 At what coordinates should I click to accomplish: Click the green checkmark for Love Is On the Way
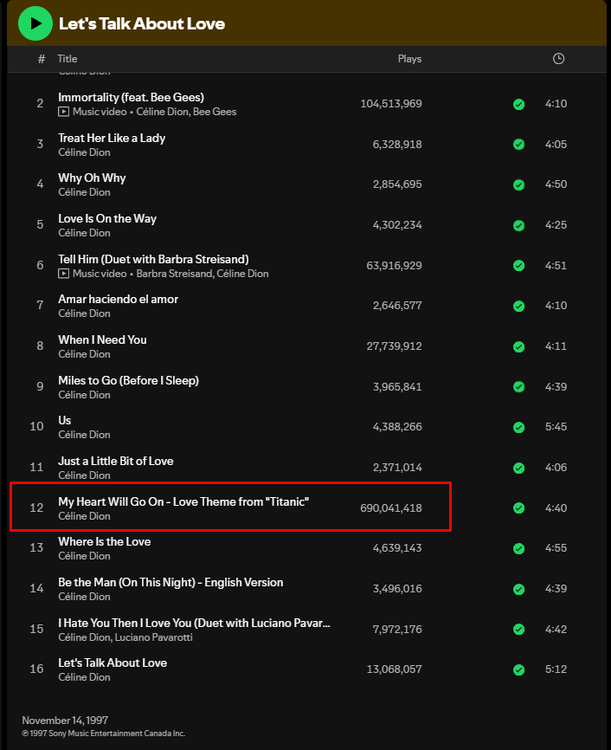pos(519,225)
